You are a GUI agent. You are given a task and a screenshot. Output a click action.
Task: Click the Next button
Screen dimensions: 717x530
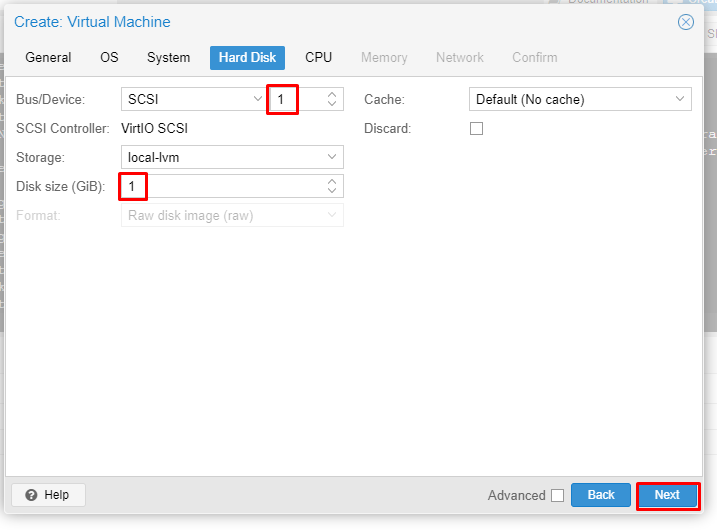667,495
